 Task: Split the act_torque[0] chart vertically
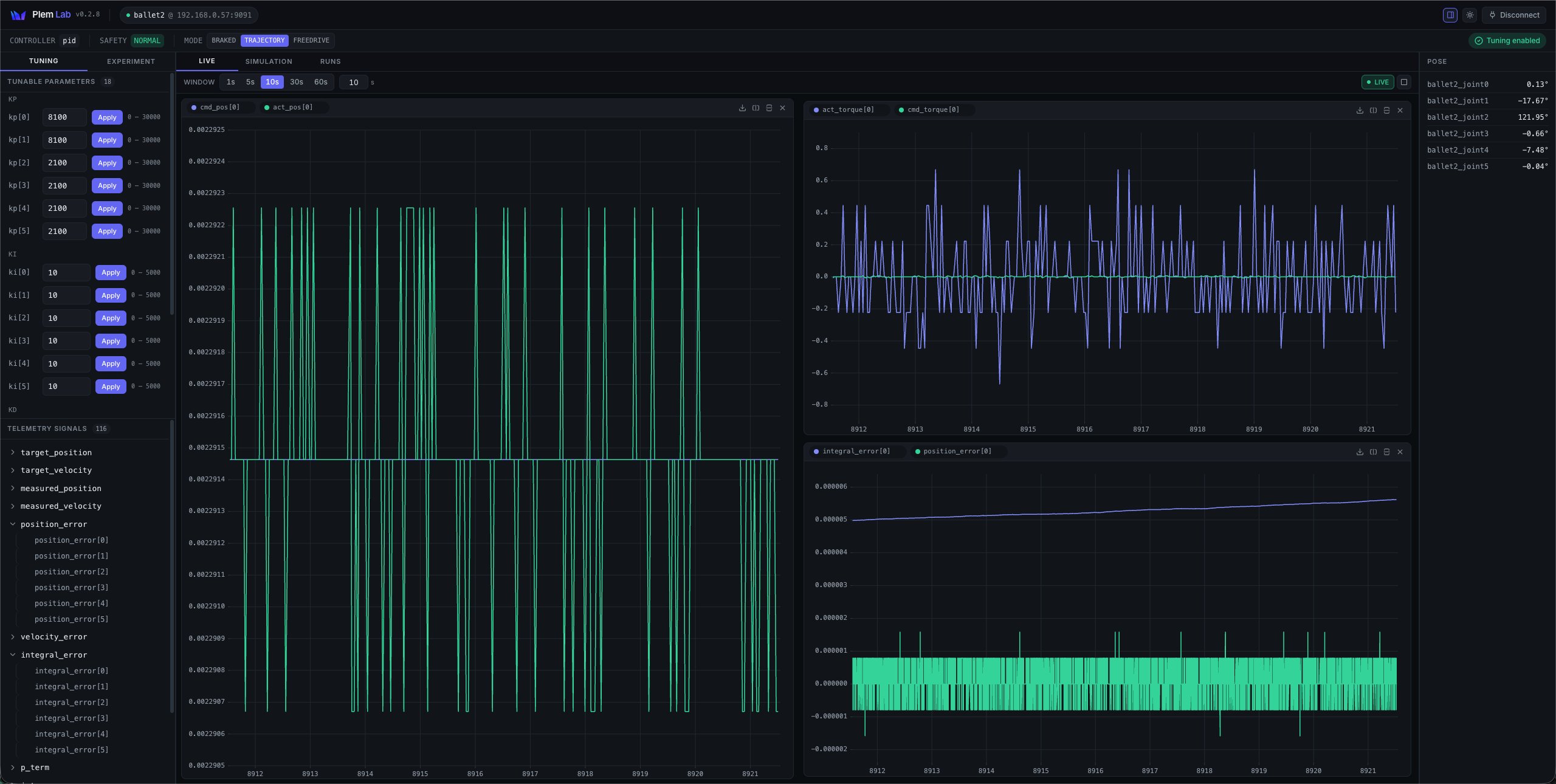(1373, 111)
